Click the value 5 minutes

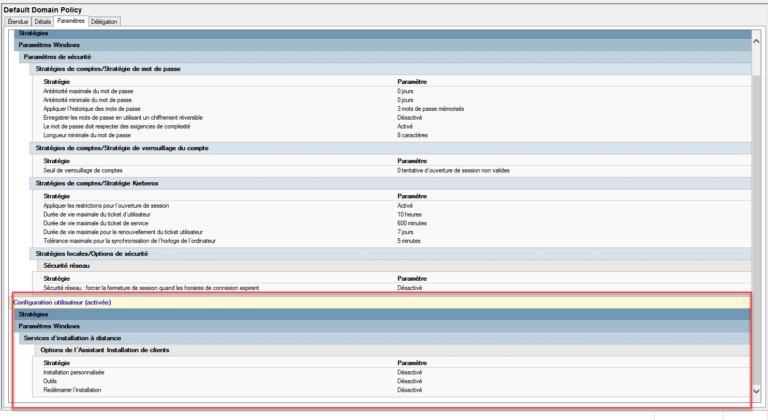(409, 241)
